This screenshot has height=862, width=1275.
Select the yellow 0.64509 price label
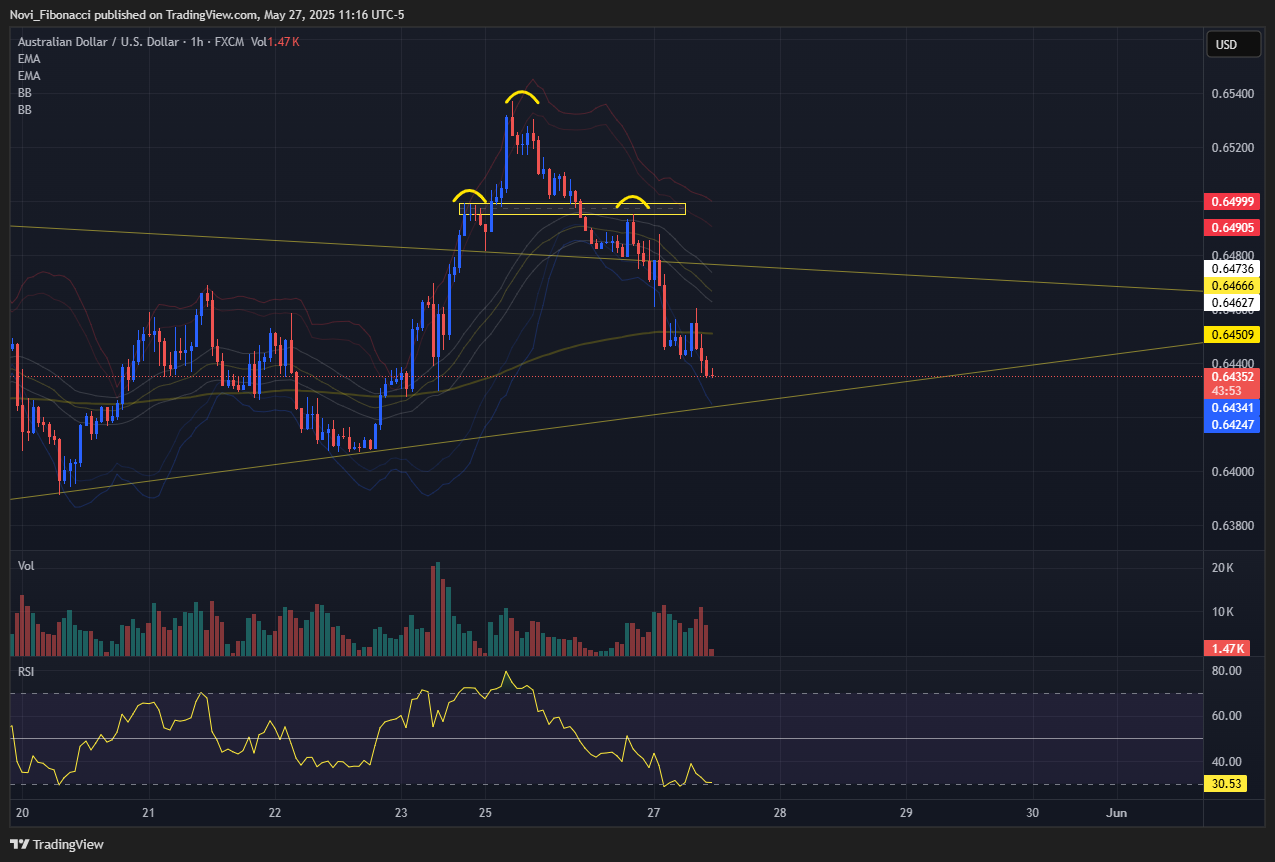click(x=1231, y=334)
